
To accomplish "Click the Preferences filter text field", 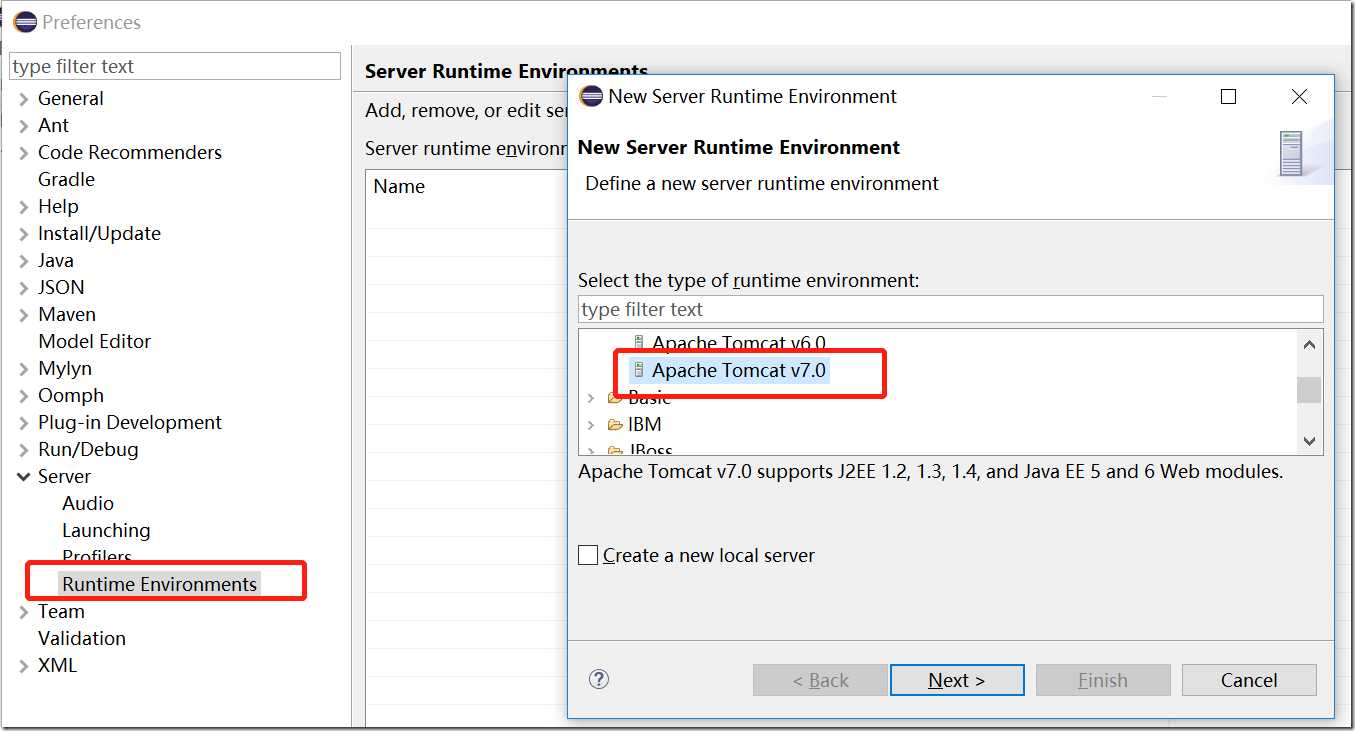I will (x=175, y=66).
